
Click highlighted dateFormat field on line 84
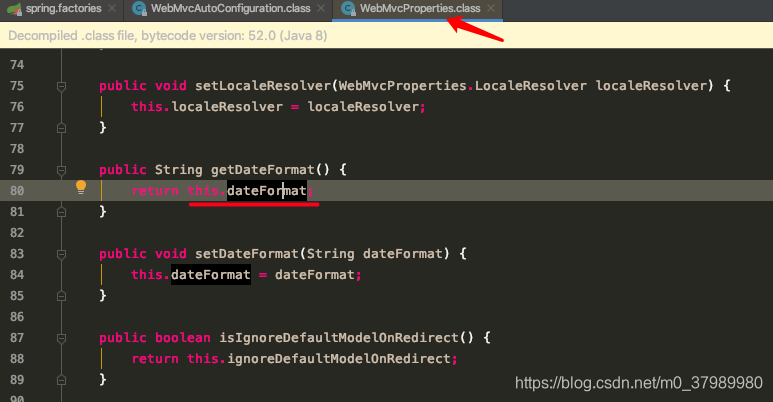211,274
